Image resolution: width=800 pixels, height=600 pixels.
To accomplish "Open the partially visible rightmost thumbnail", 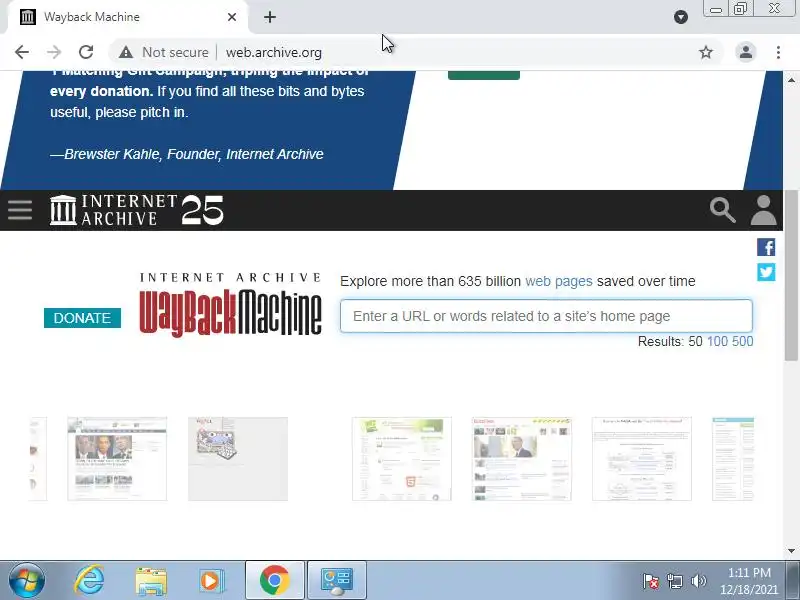I will point(733,459).
